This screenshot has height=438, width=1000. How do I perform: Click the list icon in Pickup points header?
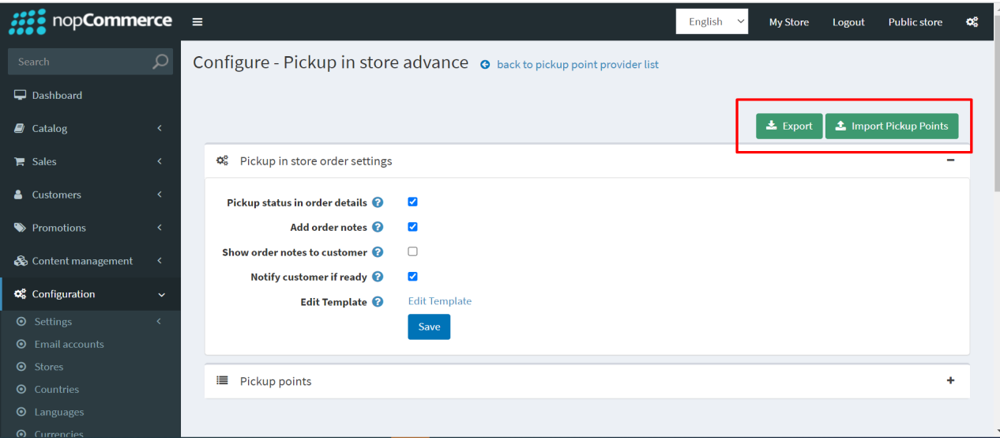(x=222, y=381)
